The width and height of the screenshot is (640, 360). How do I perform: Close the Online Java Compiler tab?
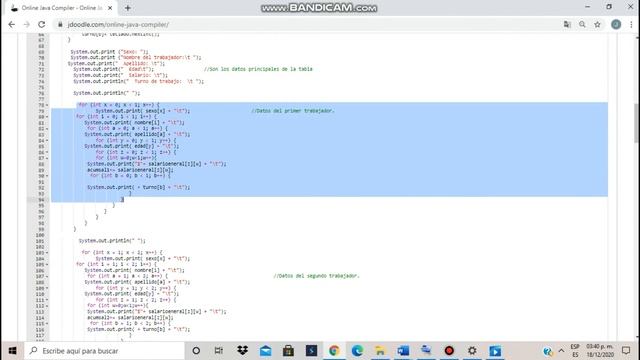110,8
